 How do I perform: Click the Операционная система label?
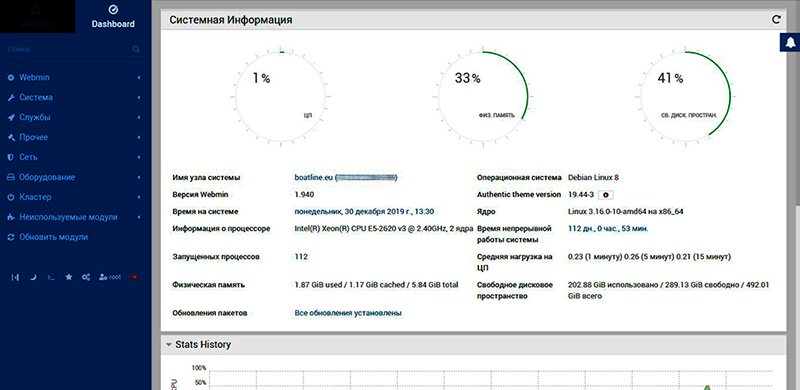pos(519,178)
